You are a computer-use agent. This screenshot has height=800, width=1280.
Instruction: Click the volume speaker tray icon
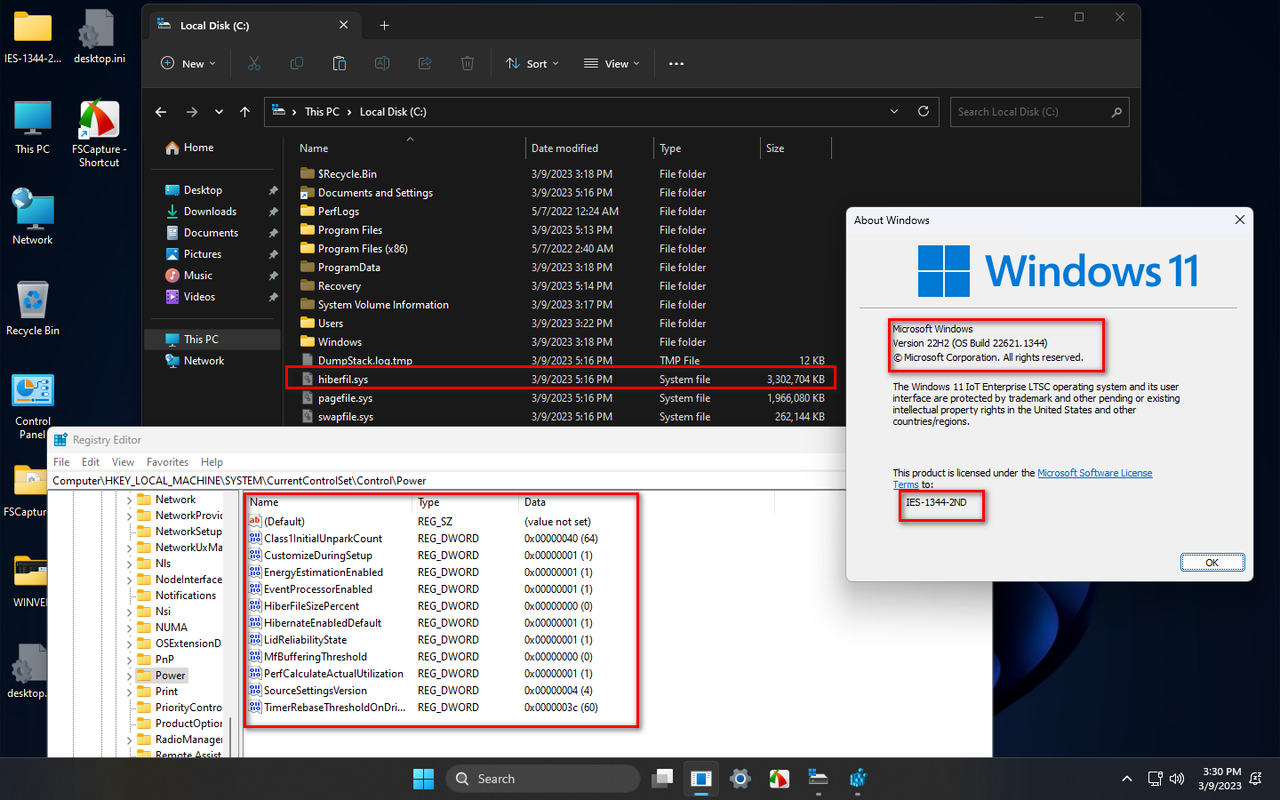[1177, 778]
